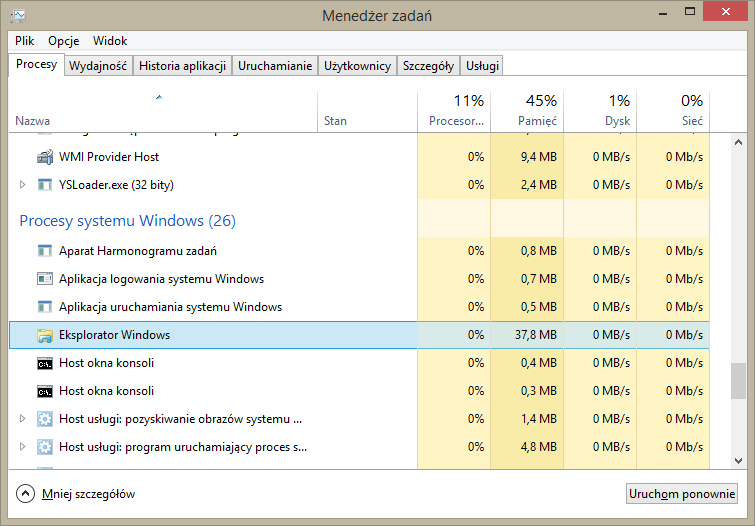Click the 4,8 MB memory value
Screen dimensions: 755x526
[539, 447]
